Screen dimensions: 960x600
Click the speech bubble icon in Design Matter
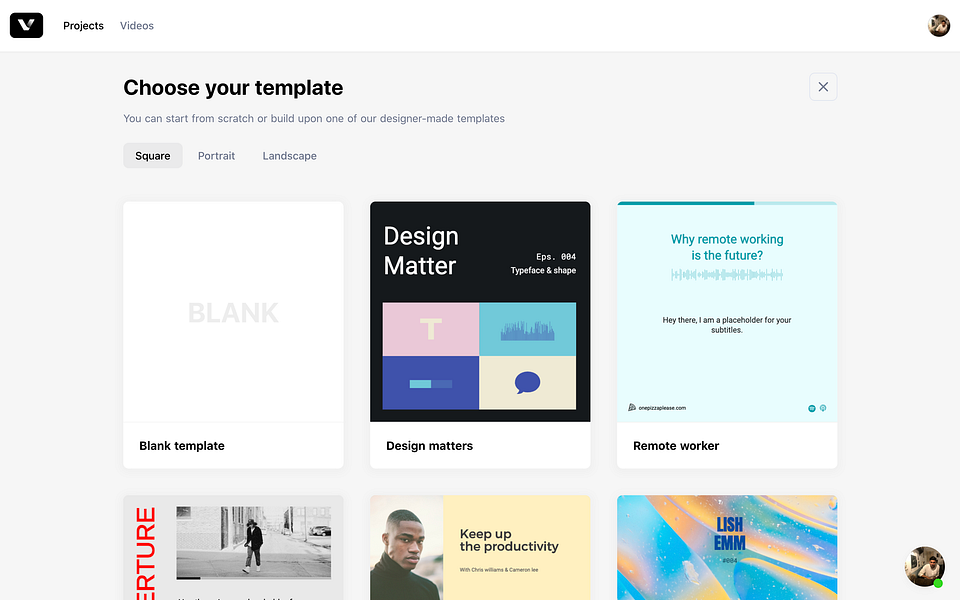(527, 383)
